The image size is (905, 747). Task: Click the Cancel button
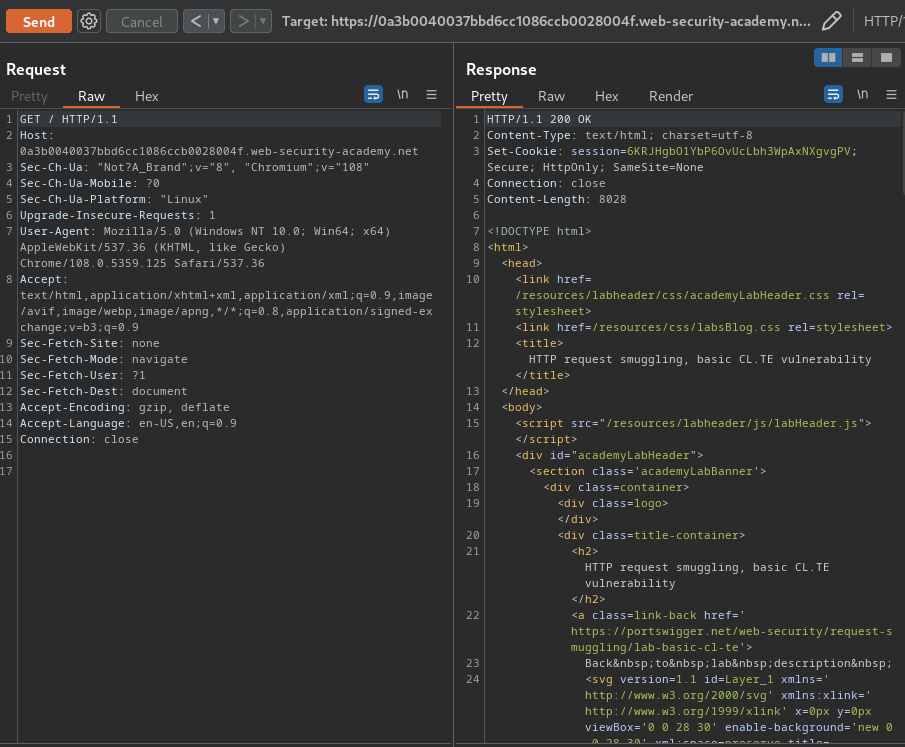tap(141, 21)
